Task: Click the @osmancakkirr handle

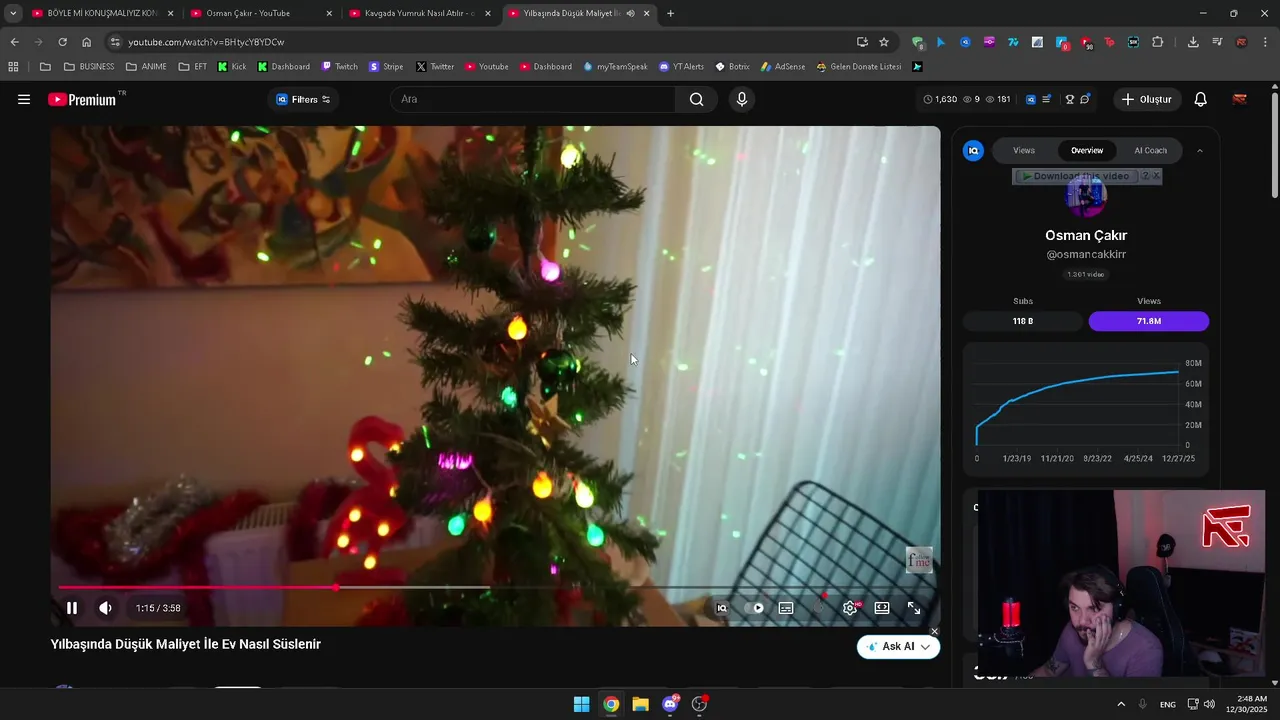Action: pos(1086,255)
